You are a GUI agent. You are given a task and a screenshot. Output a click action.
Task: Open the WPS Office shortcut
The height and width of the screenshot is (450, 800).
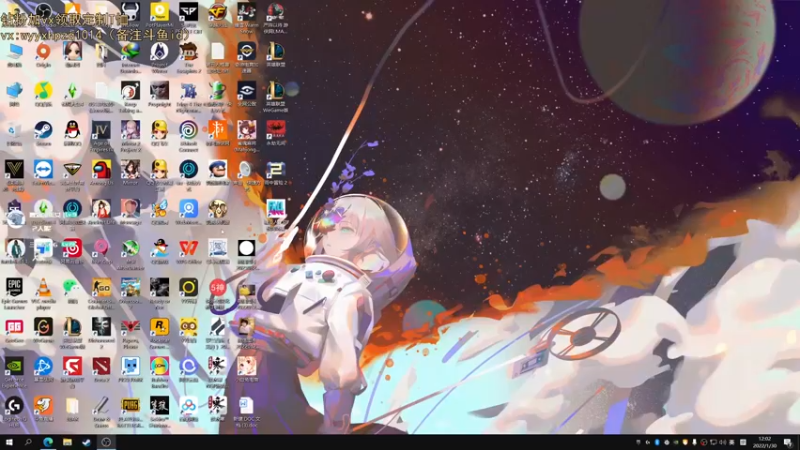tap(188, 248)
